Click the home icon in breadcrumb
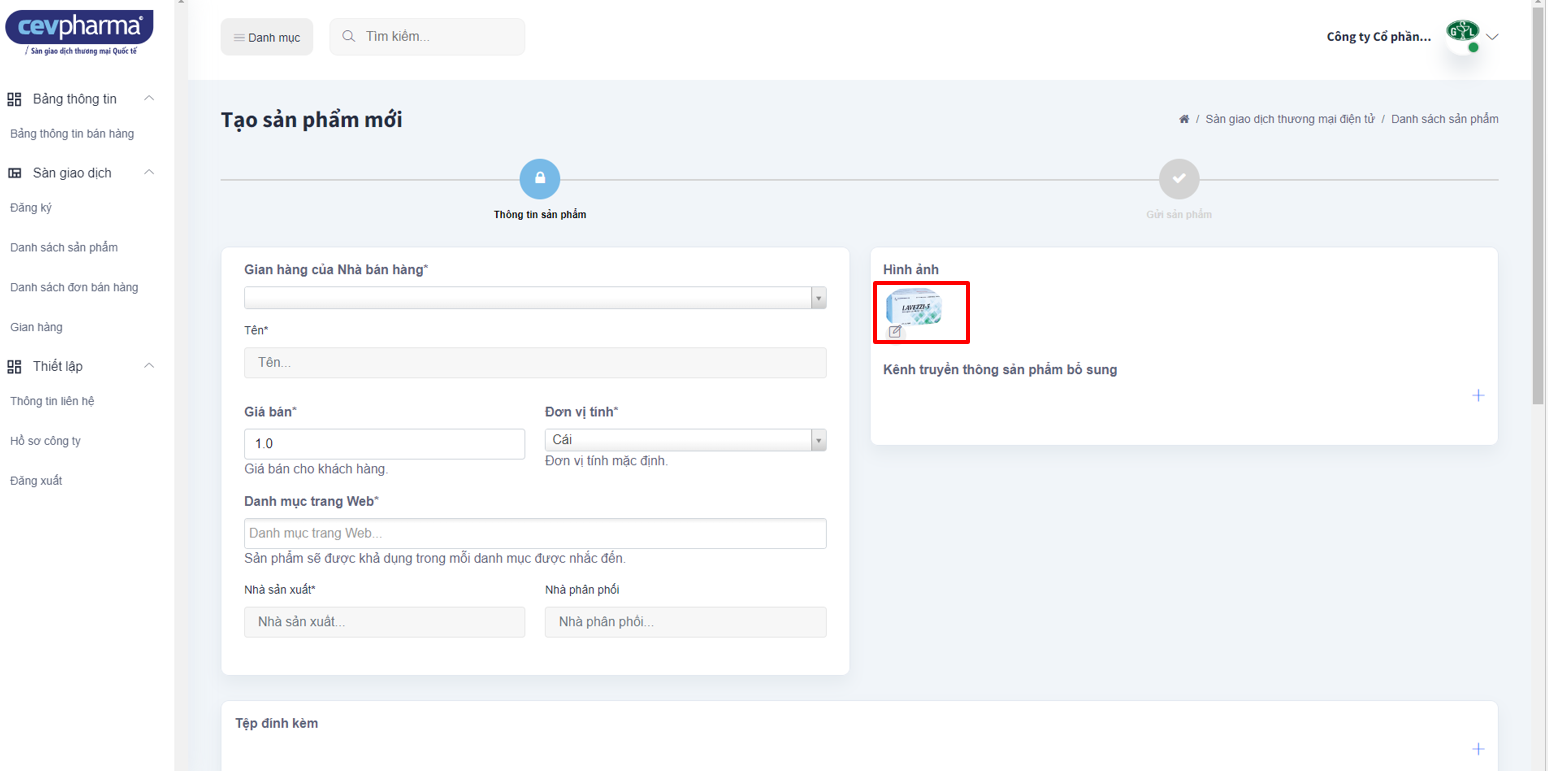Screen dimensions: 1548x771 click(x=1184, y=119)
